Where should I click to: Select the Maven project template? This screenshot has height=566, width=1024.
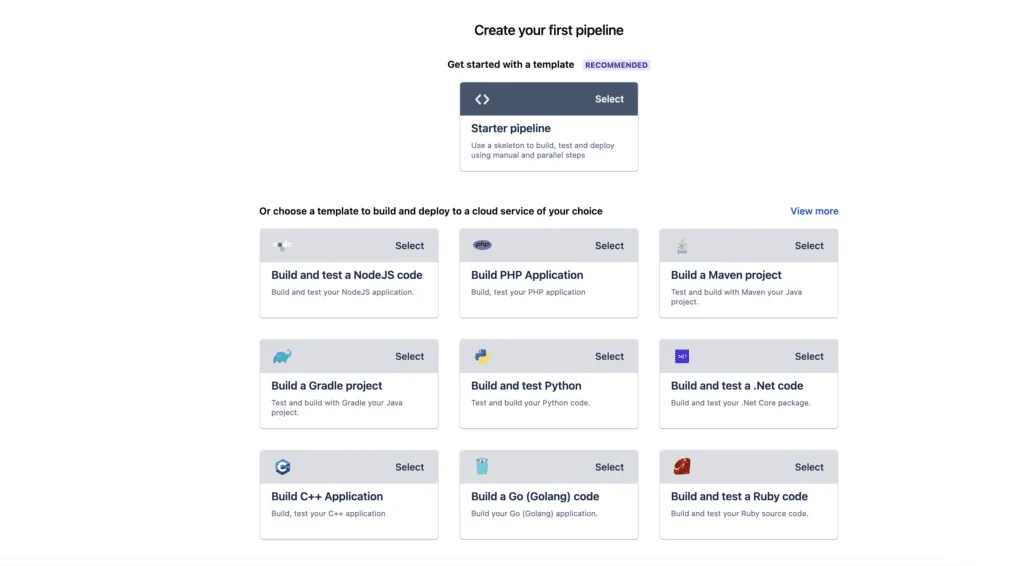(808, 245)
